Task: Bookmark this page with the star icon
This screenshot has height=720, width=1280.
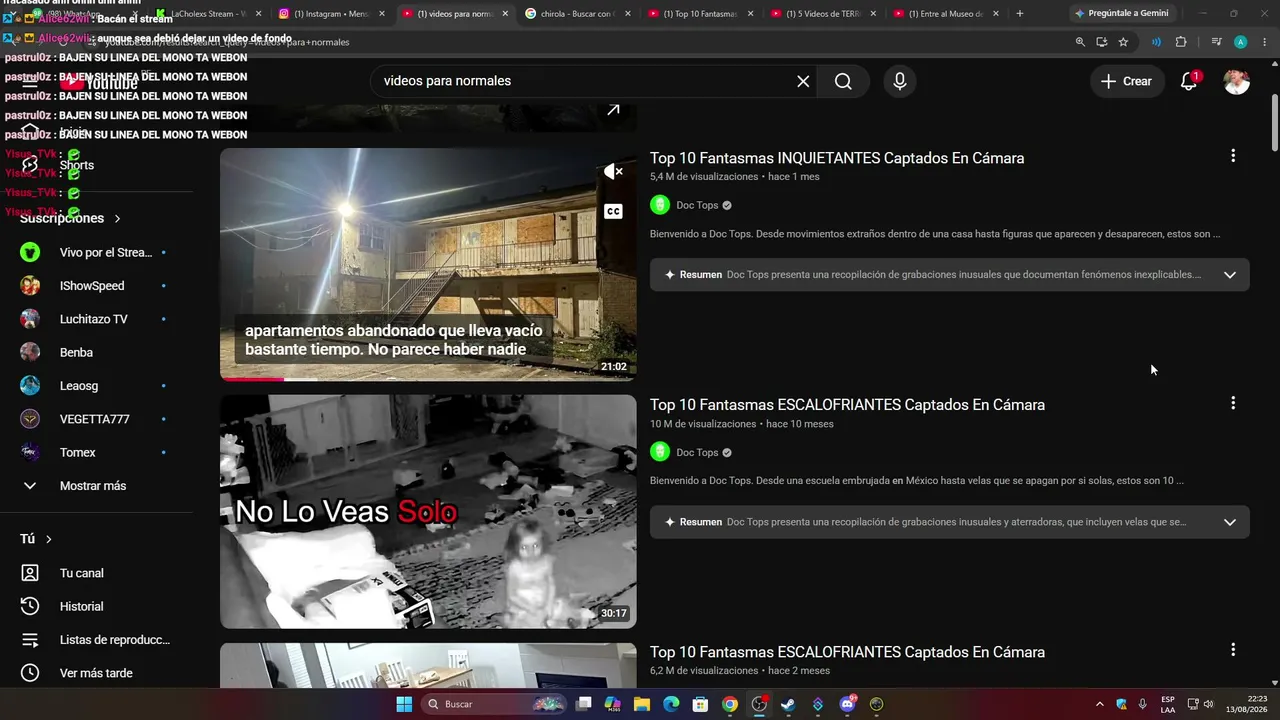Action: [x=1123, y=42]
